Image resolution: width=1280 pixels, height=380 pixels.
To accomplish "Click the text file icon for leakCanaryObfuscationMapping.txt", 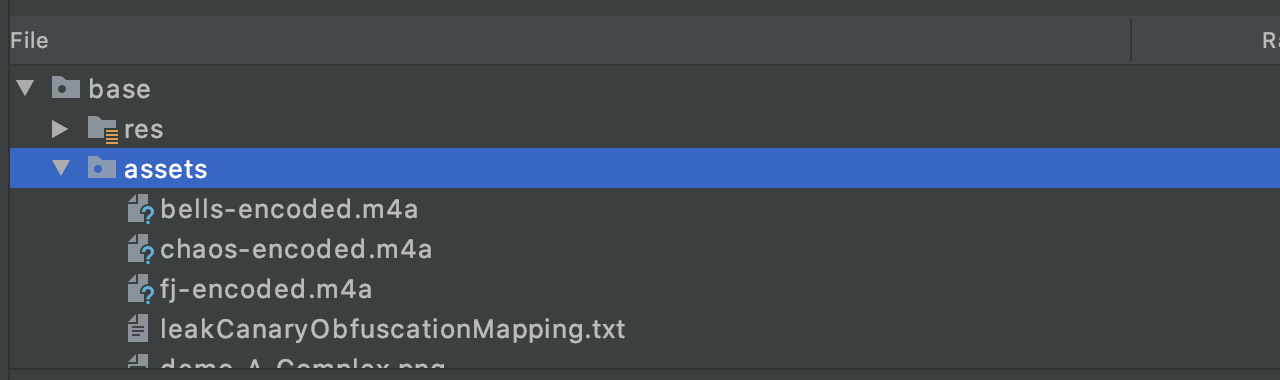I will pyautogui.click(x=138, y=328).
